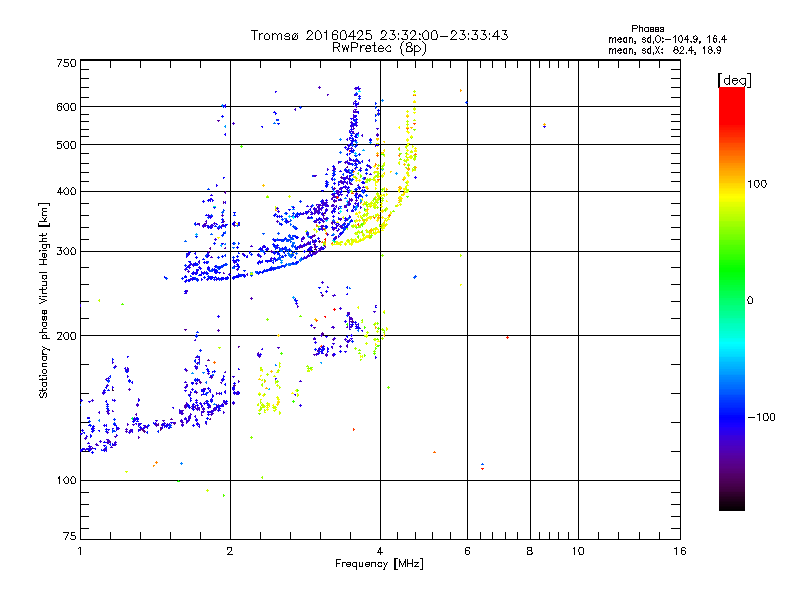Click the '1' x-axis tick label
The image size is (800, 600).
coord(80,551)
